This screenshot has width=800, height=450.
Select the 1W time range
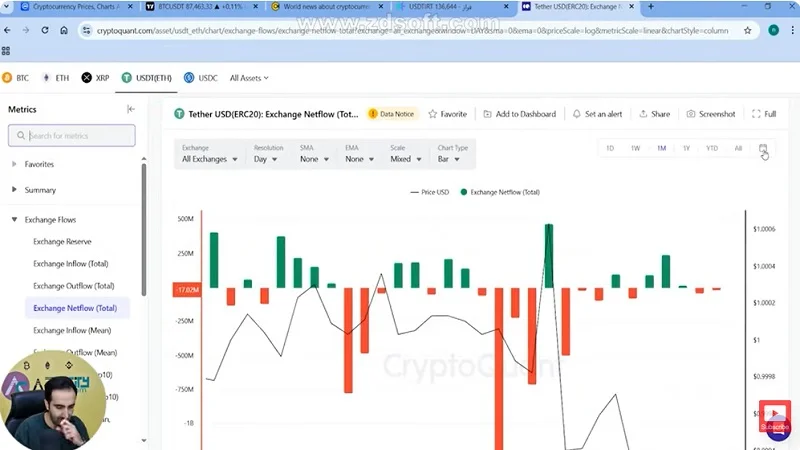tap(635, 148)
